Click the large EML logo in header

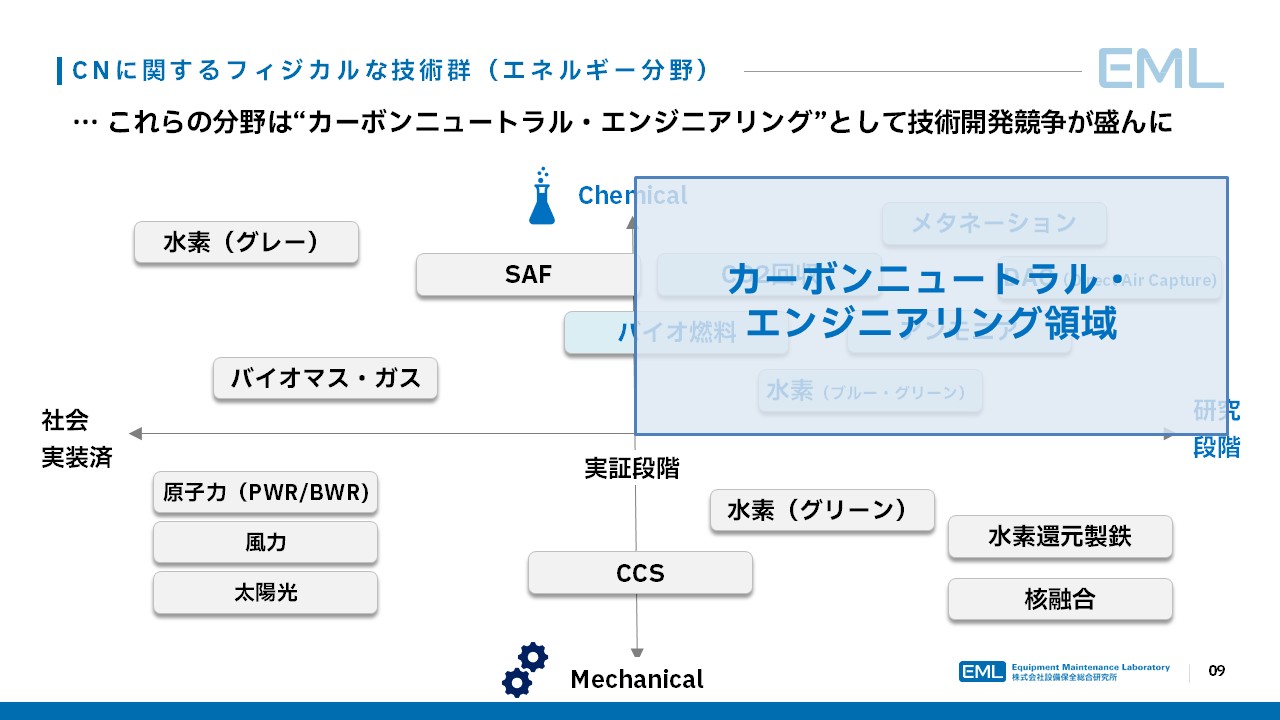pos(1160,69)
